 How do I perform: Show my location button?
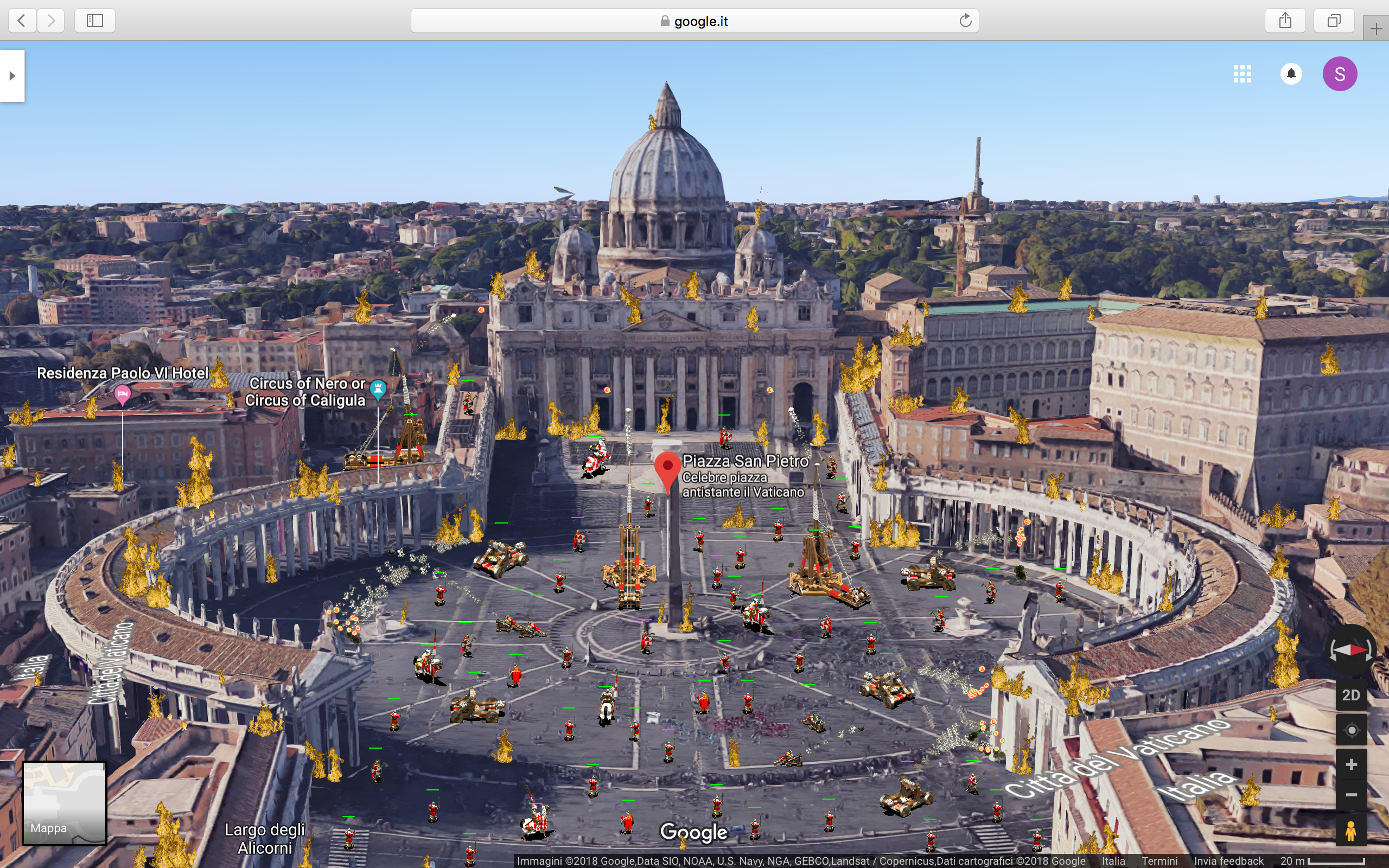pos(1351,730)
